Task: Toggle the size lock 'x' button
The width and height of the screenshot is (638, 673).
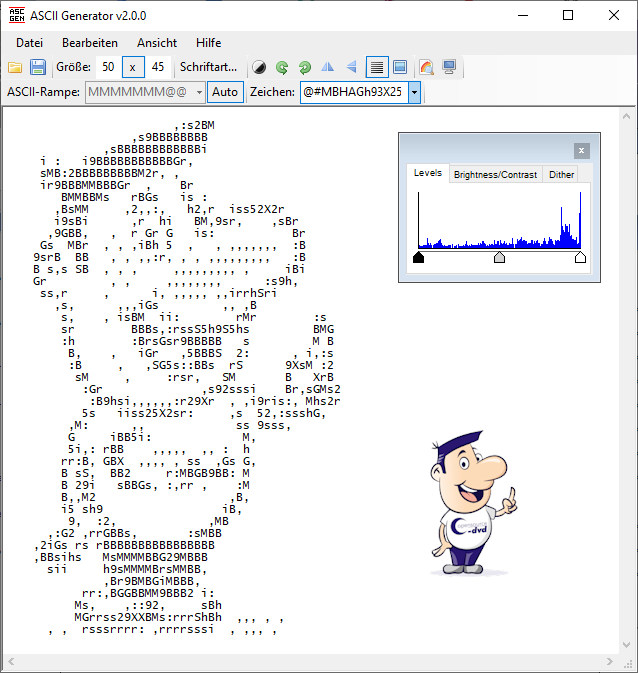Action: pos(134,67)
